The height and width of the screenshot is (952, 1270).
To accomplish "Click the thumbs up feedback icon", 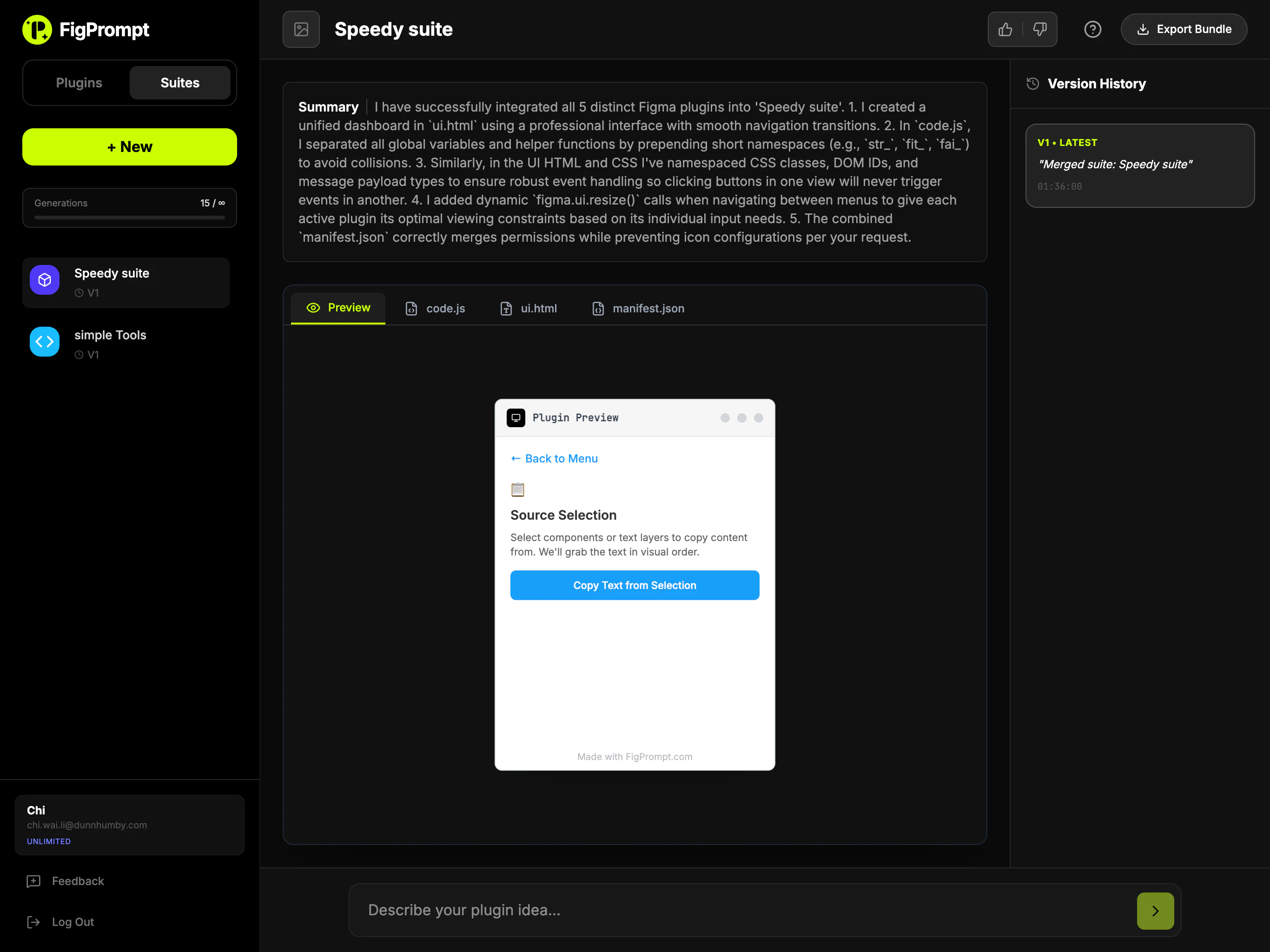I will click(1005, 29).
